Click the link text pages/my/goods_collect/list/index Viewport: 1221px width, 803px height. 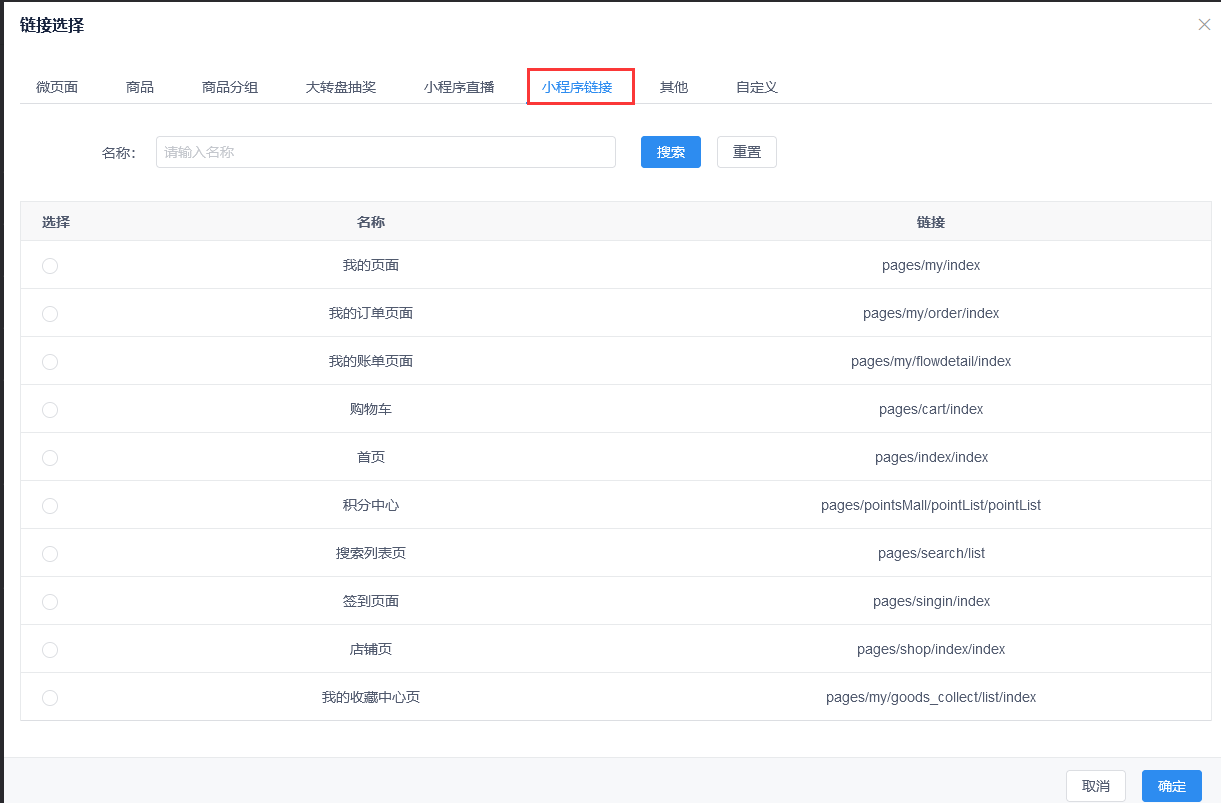[931, 697]
